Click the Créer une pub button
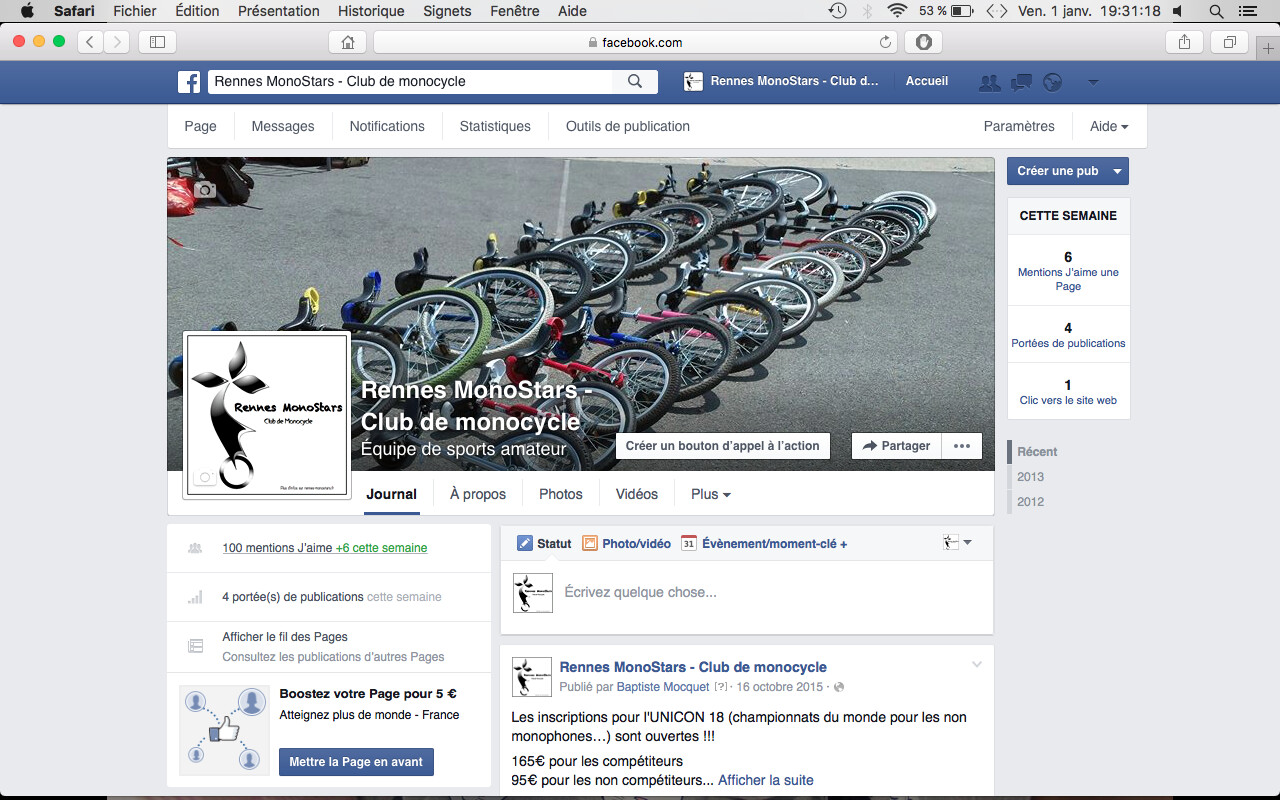Viewport: 1280px width, 800px height. [x=1058, y=171]
